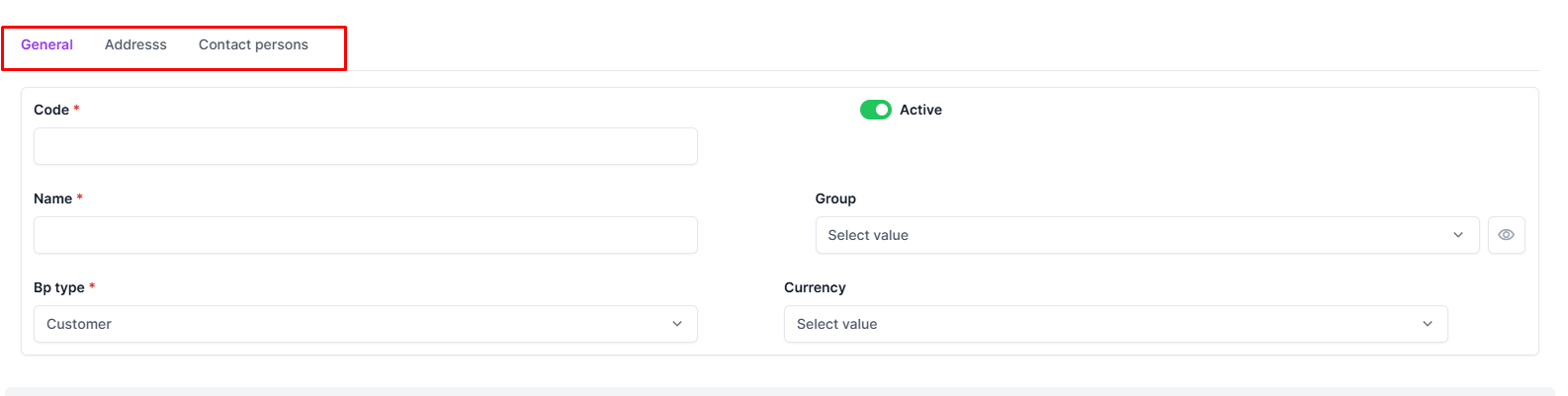Viewport: 1568px width, 396px height.
Task: Open the Group select value dropdown
Action: pyautogui.click(x=1137, y=235)
